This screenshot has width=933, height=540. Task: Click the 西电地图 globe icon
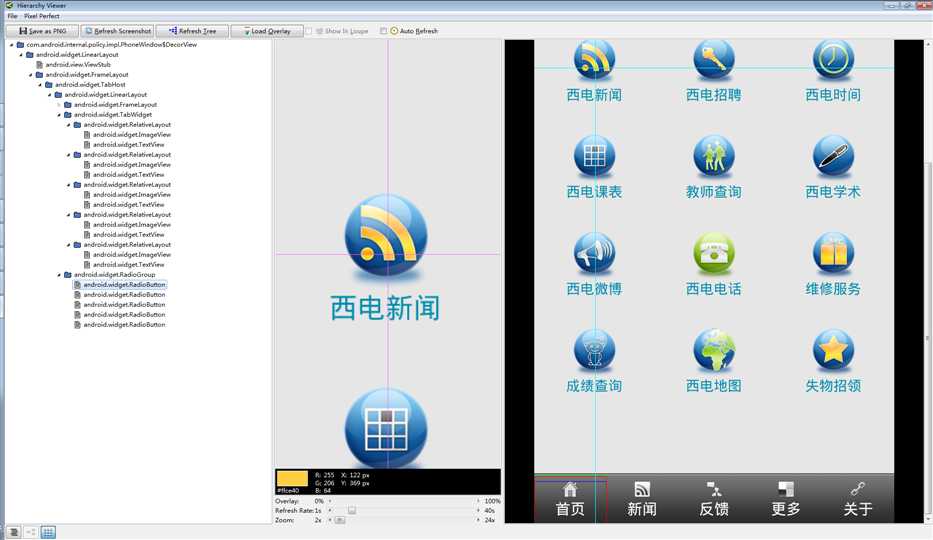pyautogui.click(x=714, y=350)
